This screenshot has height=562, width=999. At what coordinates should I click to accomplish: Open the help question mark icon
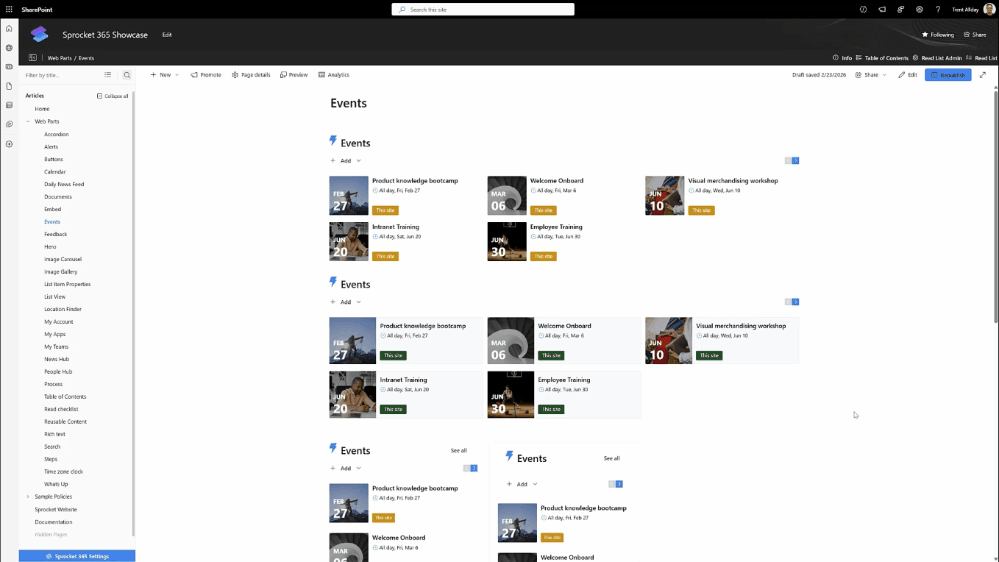click(x=938, y=10)
